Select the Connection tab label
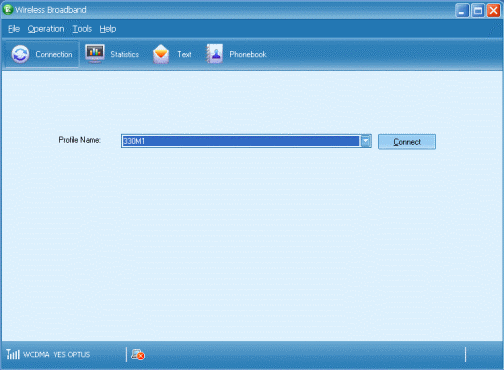The image size is (504, 370). click(x=54, y=54)
